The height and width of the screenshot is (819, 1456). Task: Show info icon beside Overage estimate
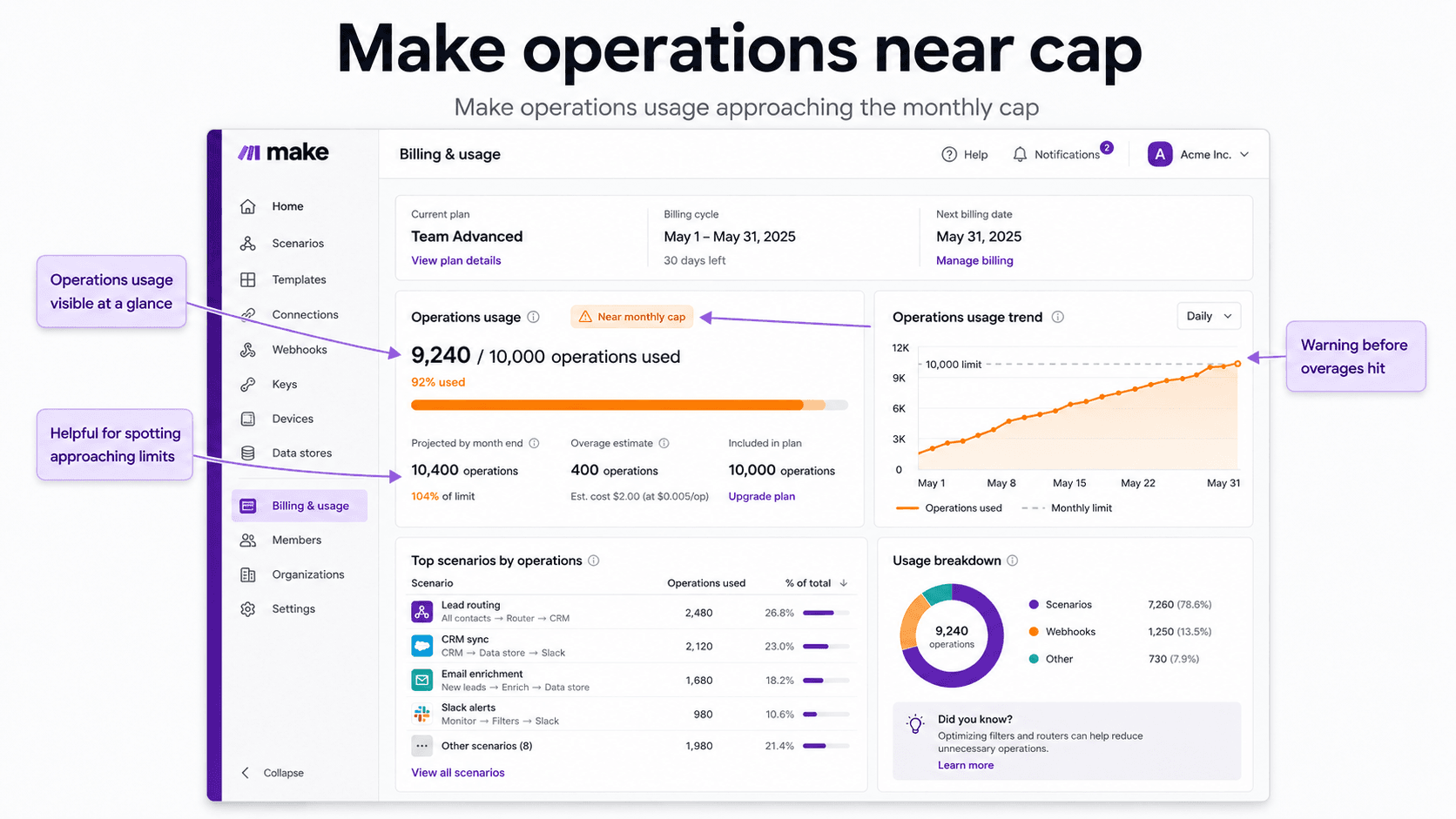(664, 443)
